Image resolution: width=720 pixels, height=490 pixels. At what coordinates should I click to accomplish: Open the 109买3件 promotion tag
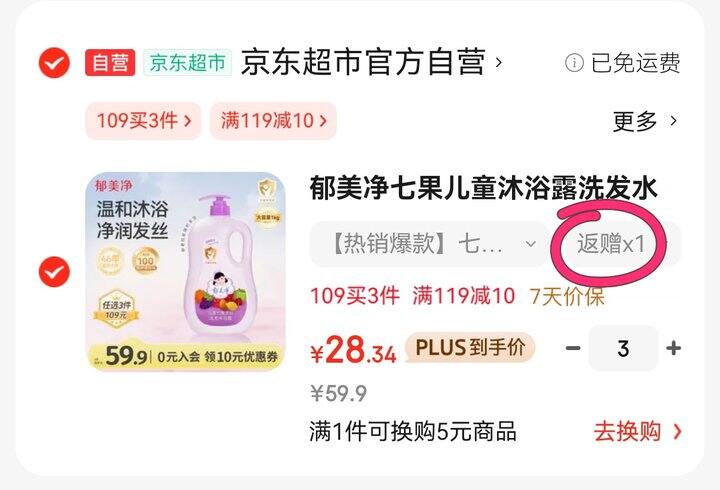143,121
